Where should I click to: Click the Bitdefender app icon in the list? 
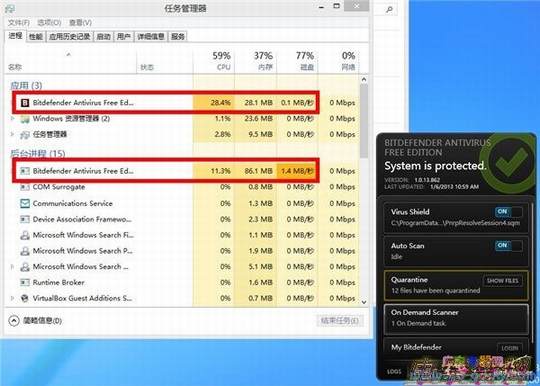tap(25, 103)
